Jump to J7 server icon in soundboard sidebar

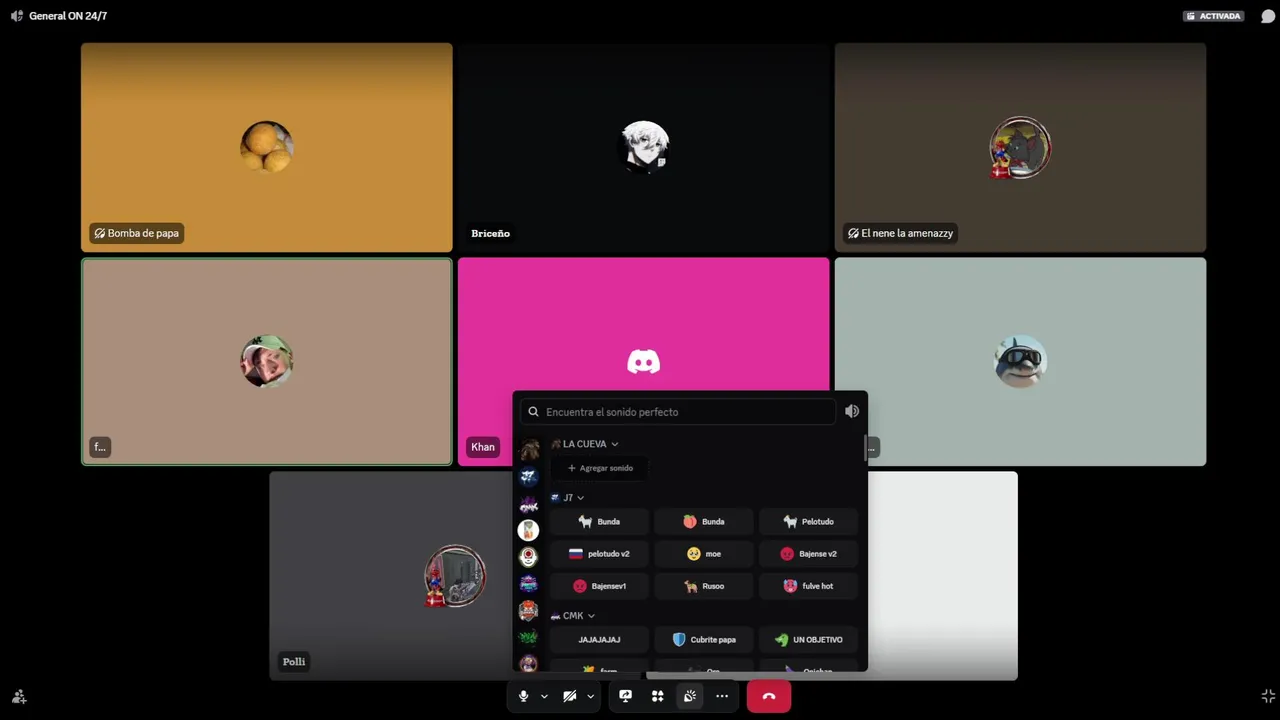point(529,476)
